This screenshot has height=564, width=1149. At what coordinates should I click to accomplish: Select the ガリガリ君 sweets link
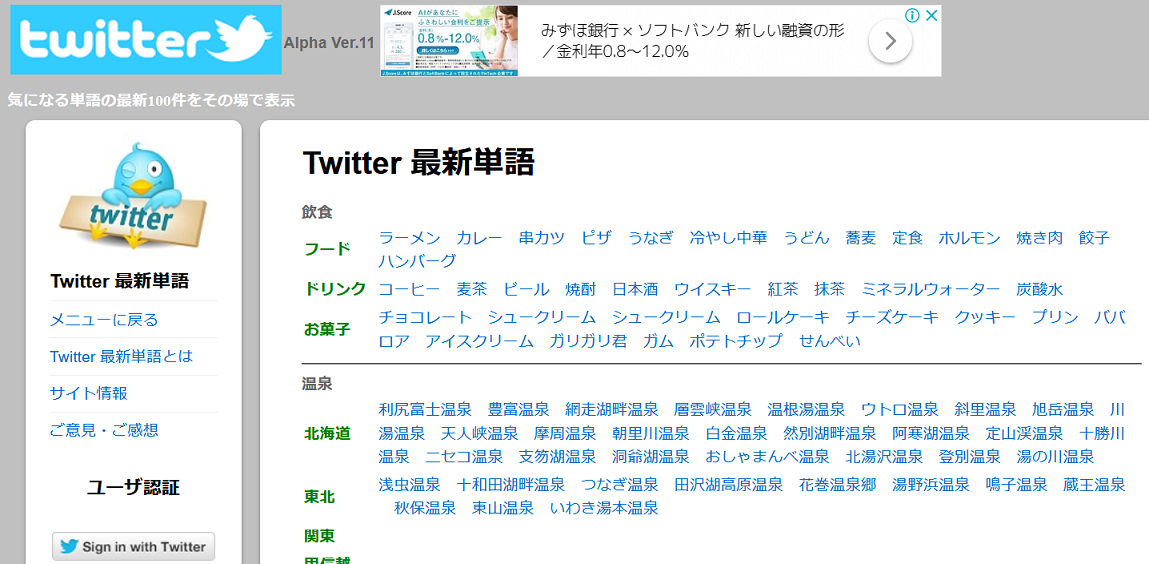click(588, 341)
